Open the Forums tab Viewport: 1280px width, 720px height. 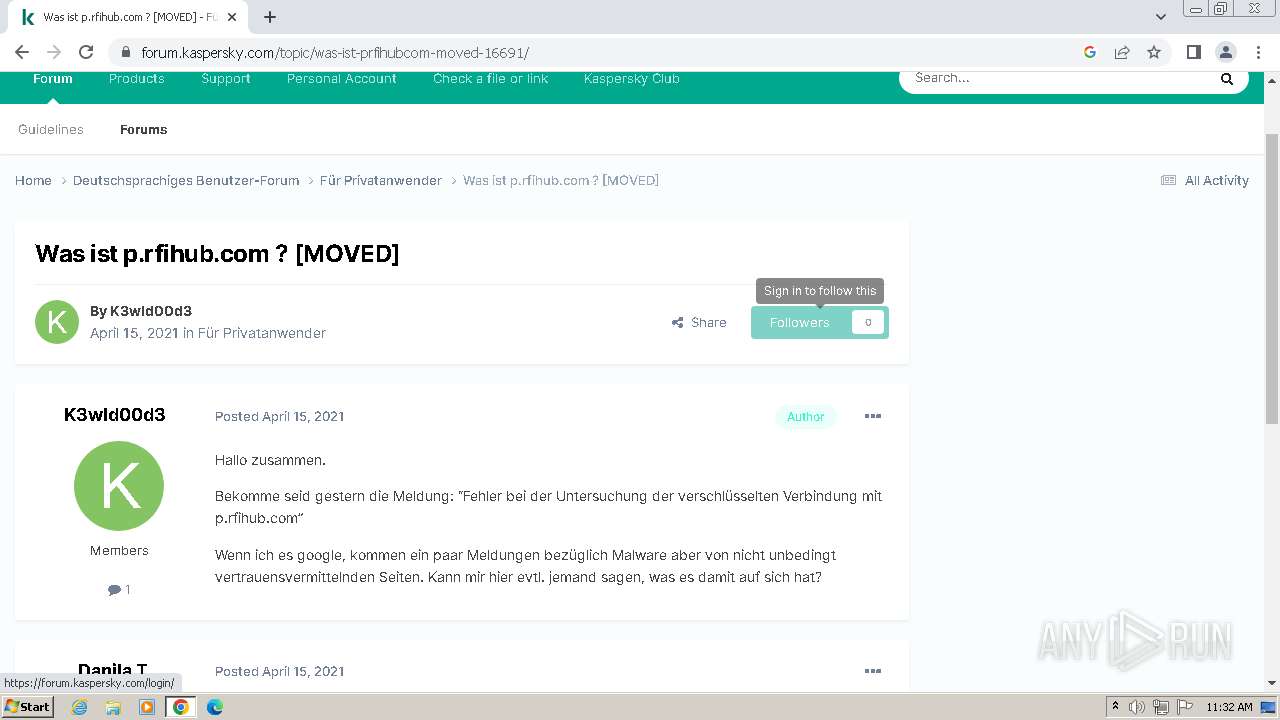[144, 130]
